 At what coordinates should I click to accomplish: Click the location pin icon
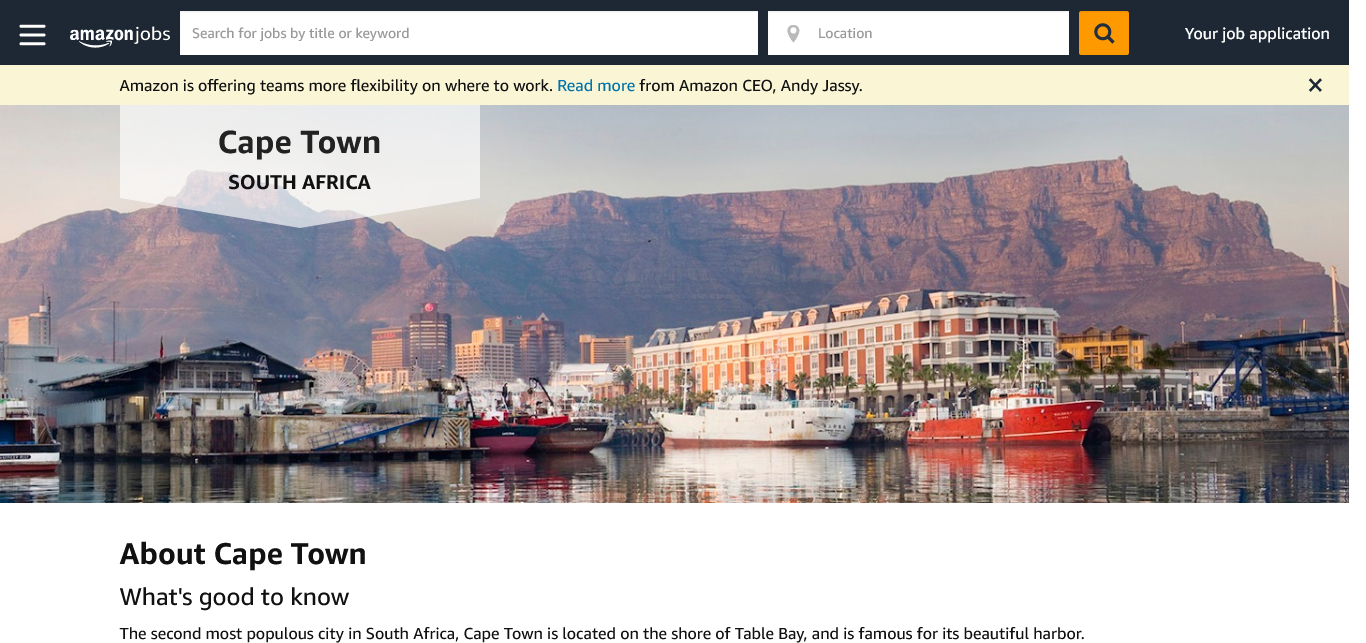(793, 34)
